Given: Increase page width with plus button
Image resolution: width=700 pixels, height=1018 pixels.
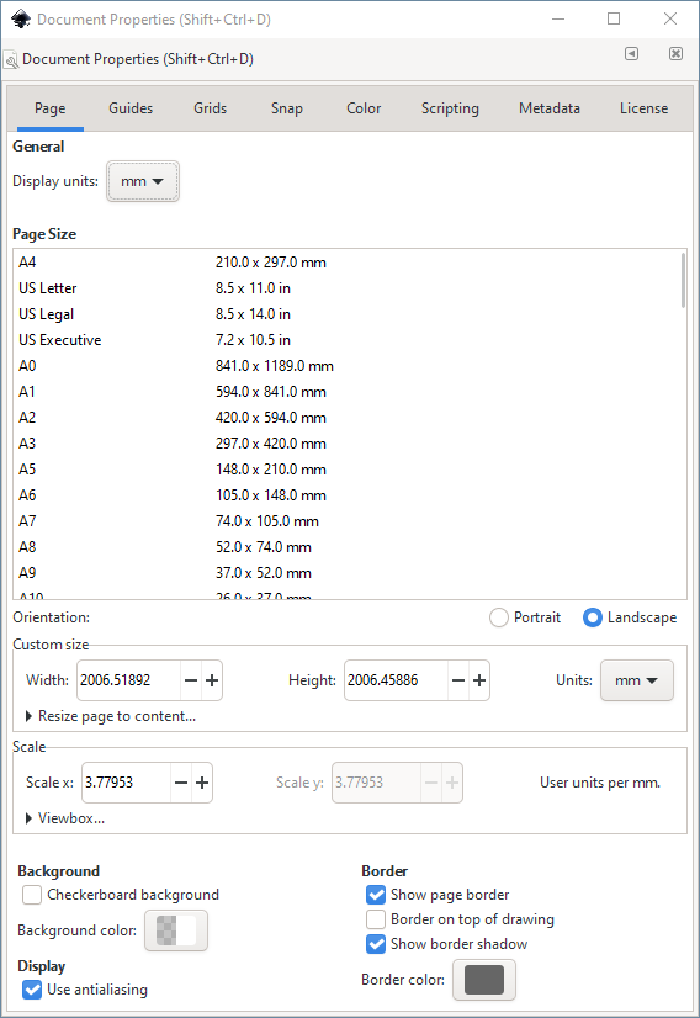Looking at the screenshot, I should pos(212,680).
